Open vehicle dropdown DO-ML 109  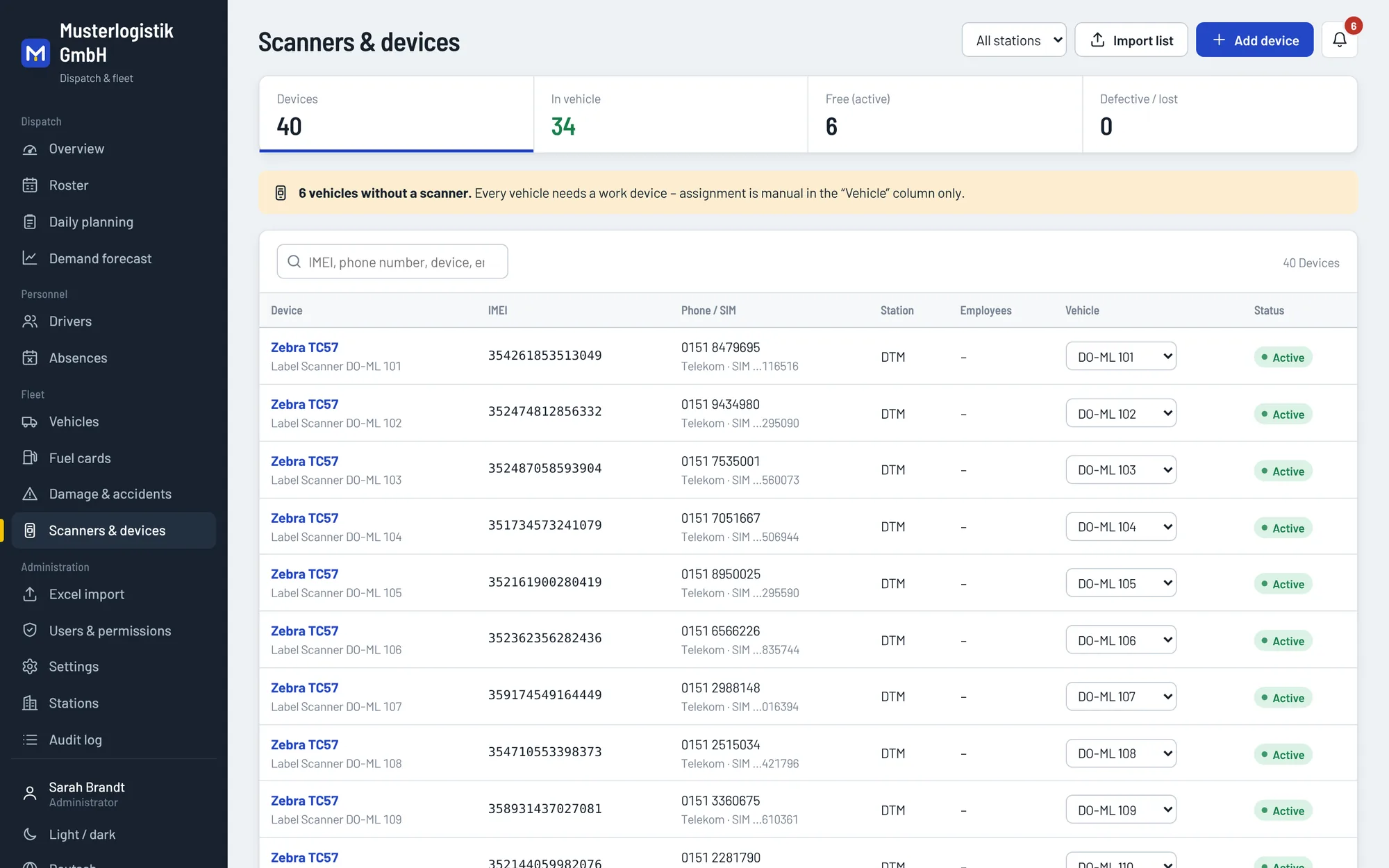[1121, 810]
